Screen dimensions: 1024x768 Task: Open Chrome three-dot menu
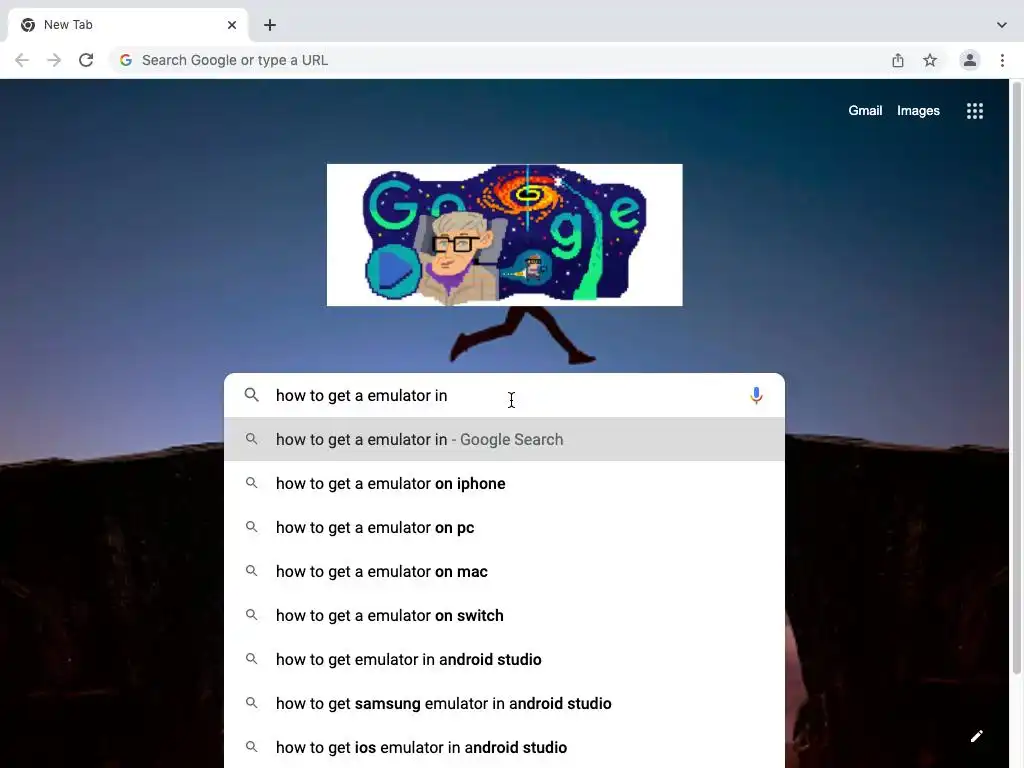click(1002, 60)
